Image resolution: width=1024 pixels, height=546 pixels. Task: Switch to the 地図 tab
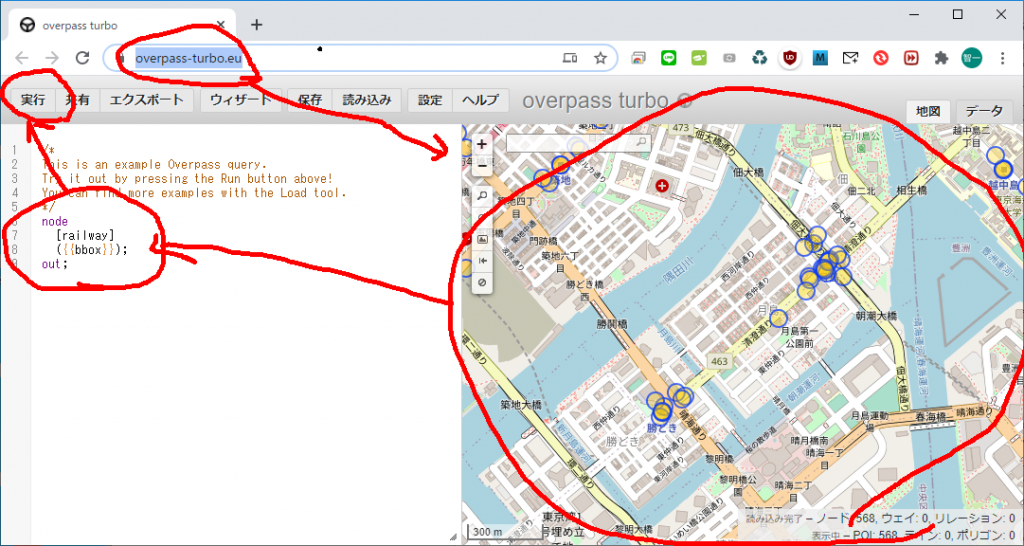pos(928,111)
